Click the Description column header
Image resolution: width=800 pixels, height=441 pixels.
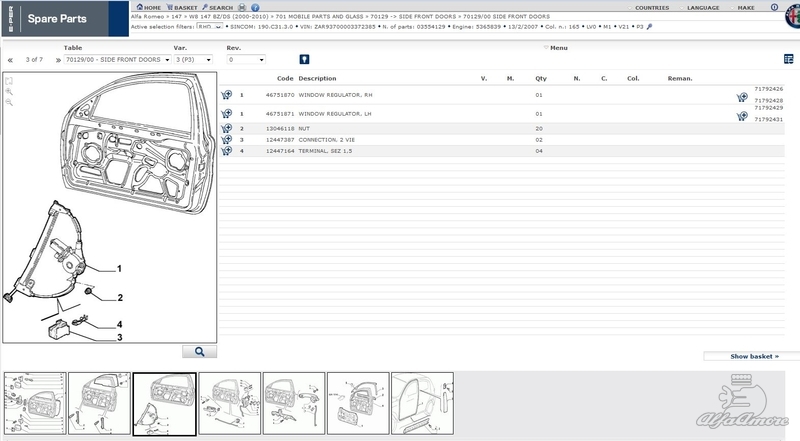coord(317,79)
